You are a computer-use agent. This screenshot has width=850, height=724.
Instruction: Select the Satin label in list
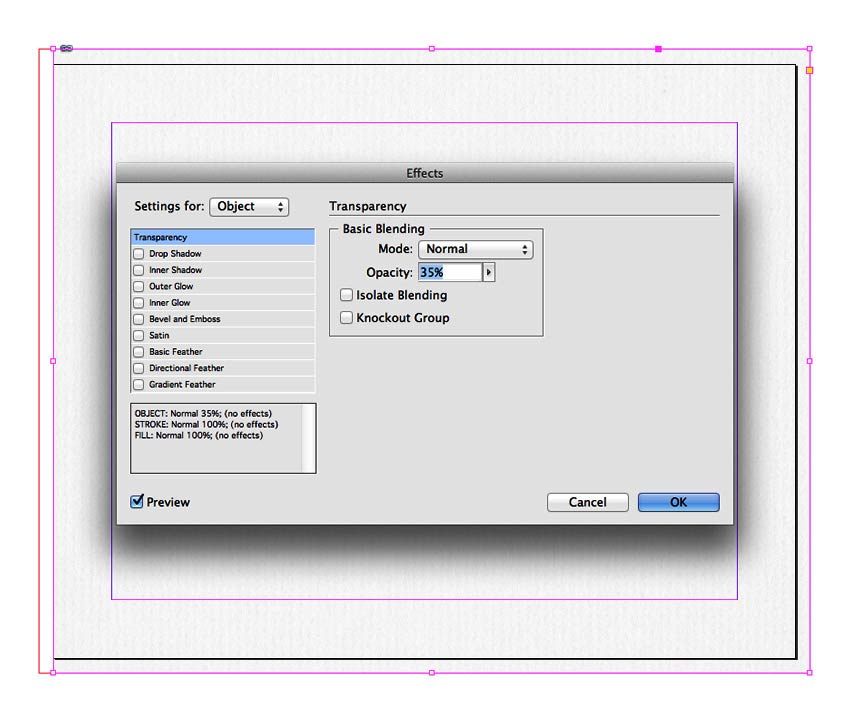pos(159,335)
